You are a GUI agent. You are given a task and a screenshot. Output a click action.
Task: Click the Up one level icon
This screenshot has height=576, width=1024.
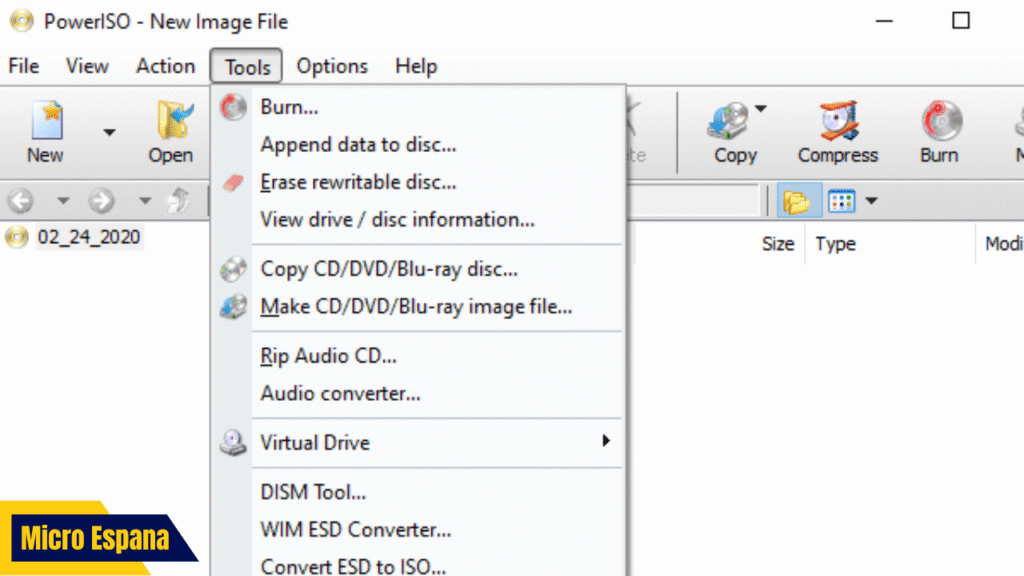[x=177, y=201]
